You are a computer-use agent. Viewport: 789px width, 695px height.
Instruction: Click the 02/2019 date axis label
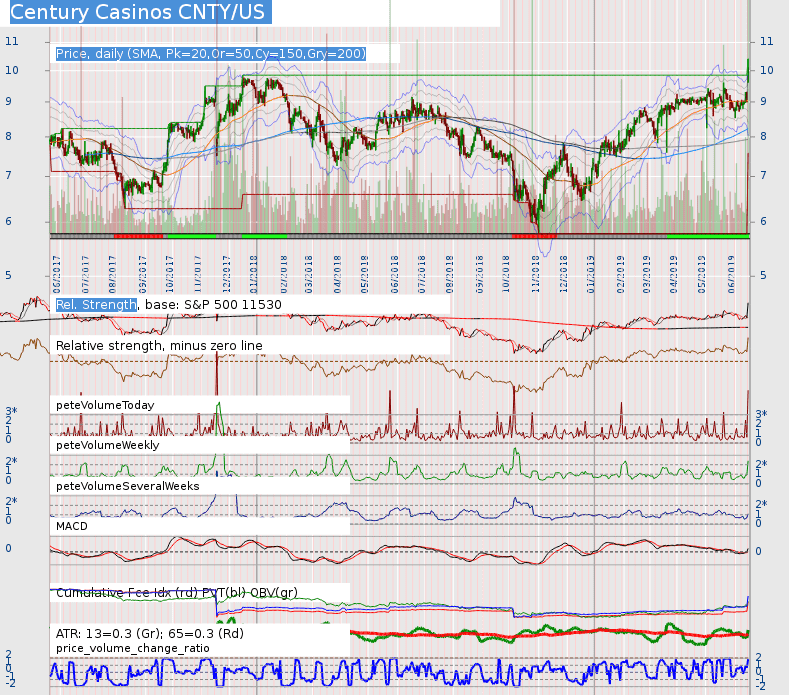(620, 274)
